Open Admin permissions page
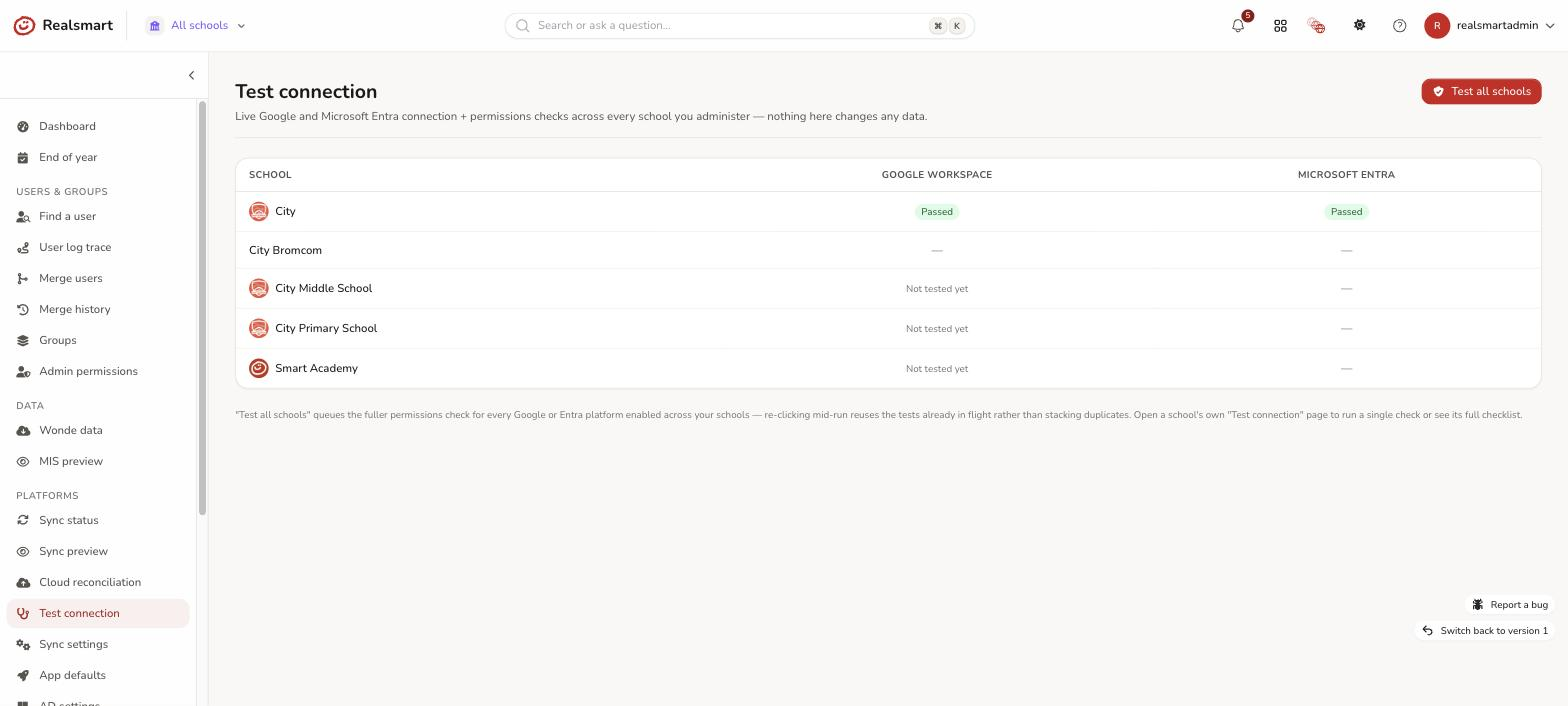The width and height of the screenshot is (1568, 706). (x=98, y=371)
